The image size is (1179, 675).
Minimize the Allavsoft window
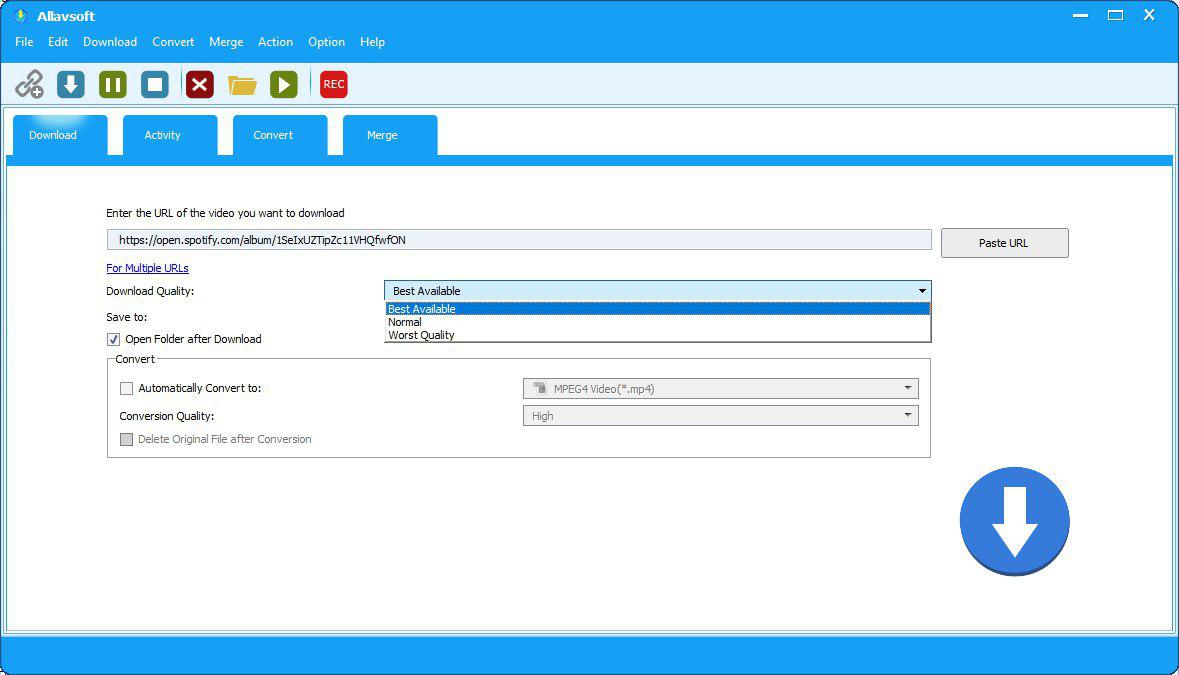click(x=1080, y=16)
